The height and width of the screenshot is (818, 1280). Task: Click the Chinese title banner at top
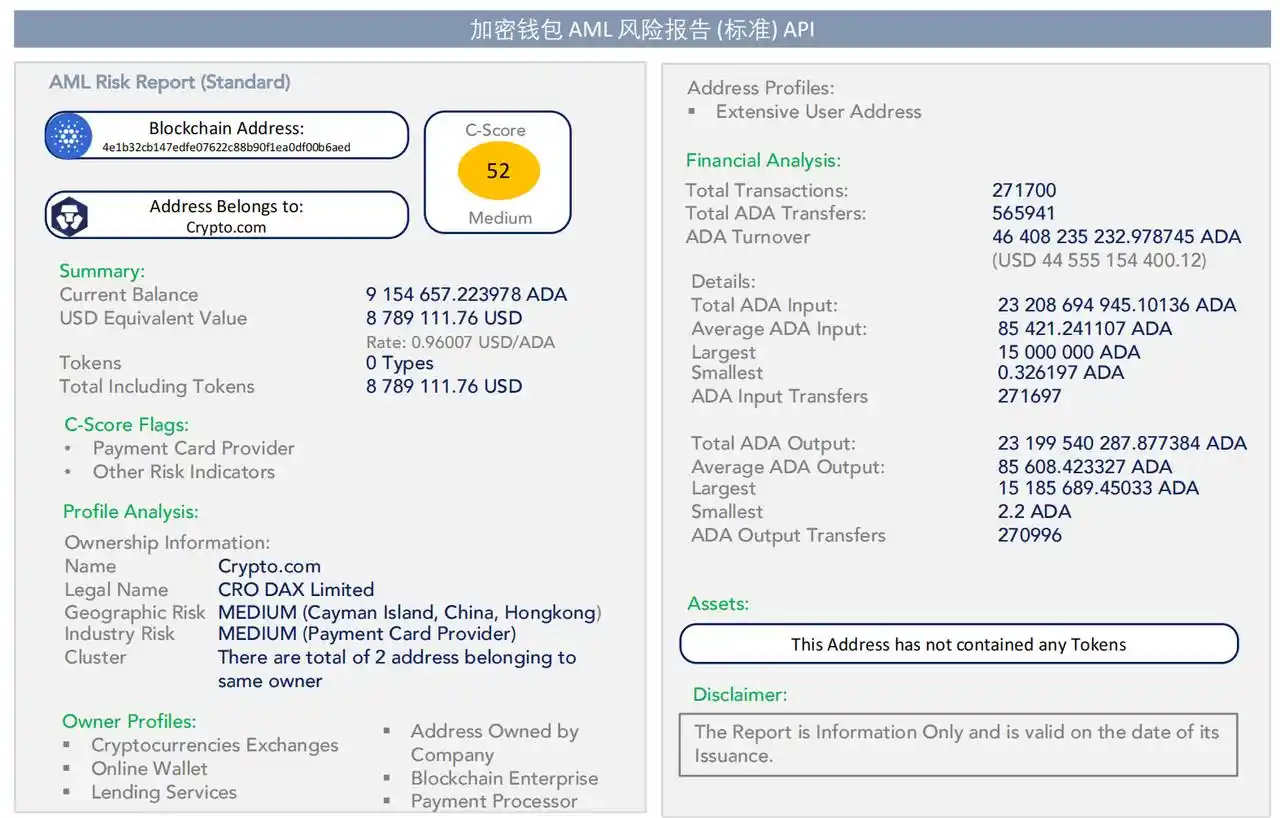coord(641,29)
